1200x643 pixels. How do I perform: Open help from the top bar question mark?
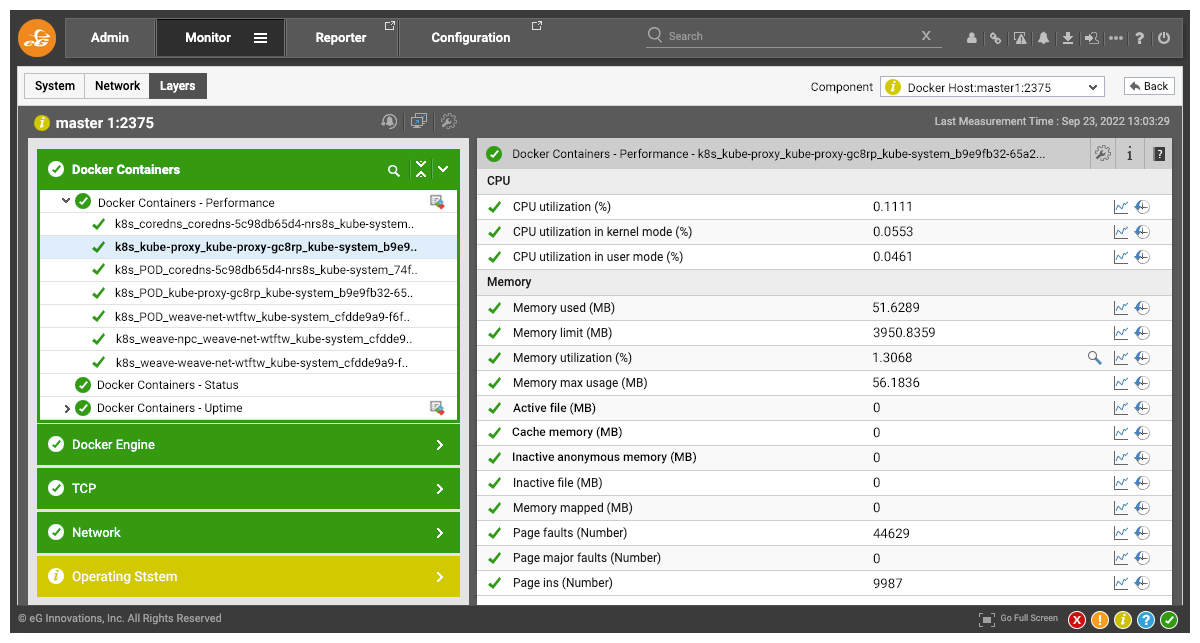[1140, 38]
